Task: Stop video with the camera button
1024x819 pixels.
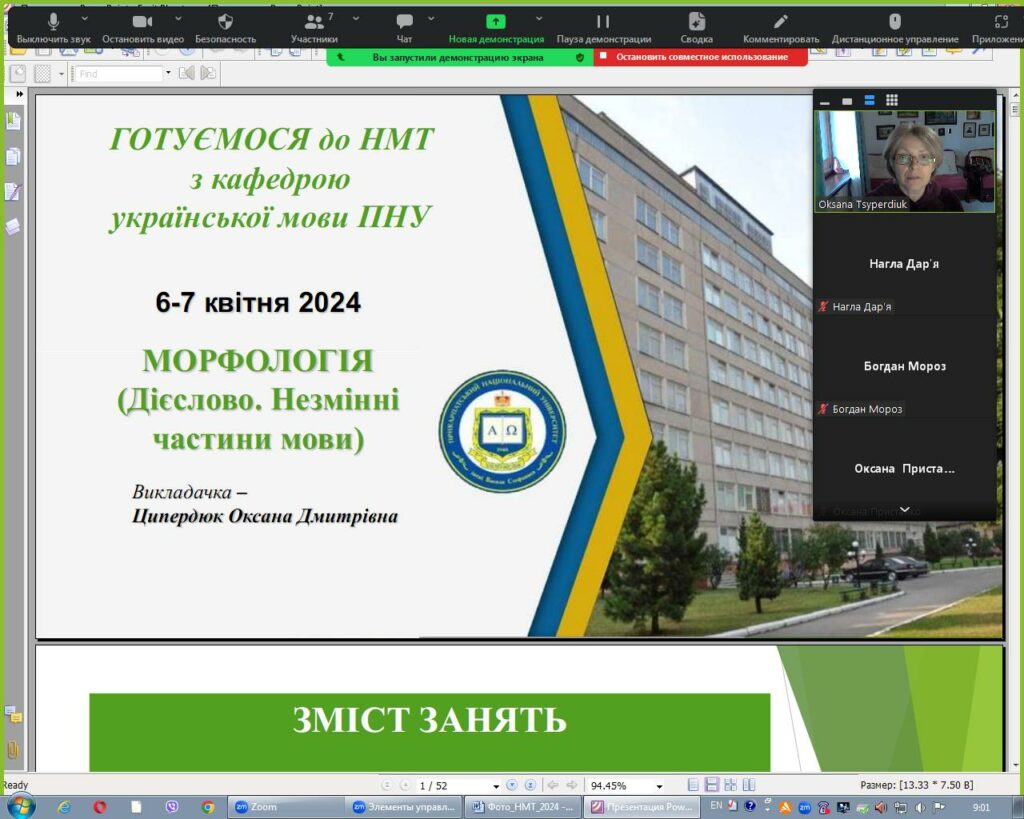Action: [142, 22]
